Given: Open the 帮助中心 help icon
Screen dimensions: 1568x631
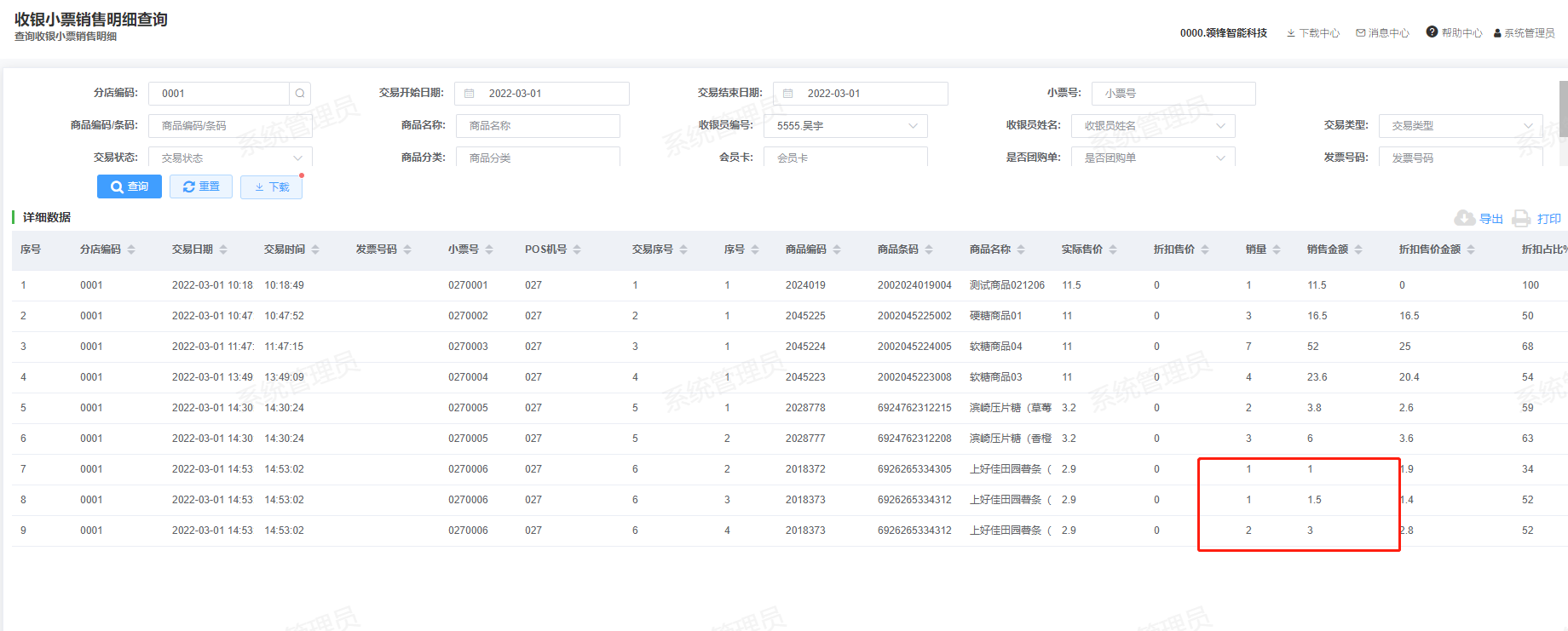Looking at the screenshot, I should 1432,32.
